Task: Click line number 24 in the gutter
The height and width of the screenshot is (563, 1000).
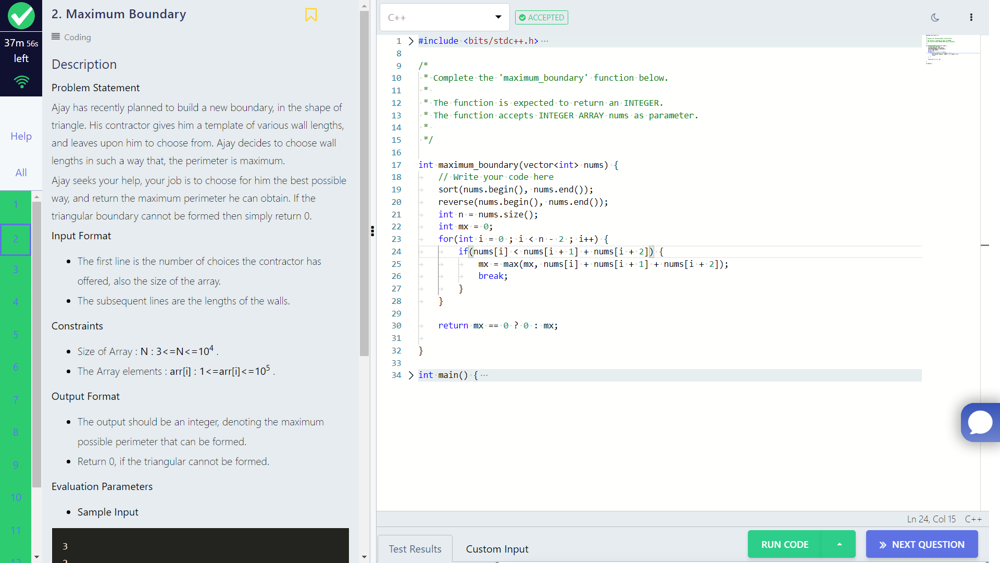Action: [396, 251]
